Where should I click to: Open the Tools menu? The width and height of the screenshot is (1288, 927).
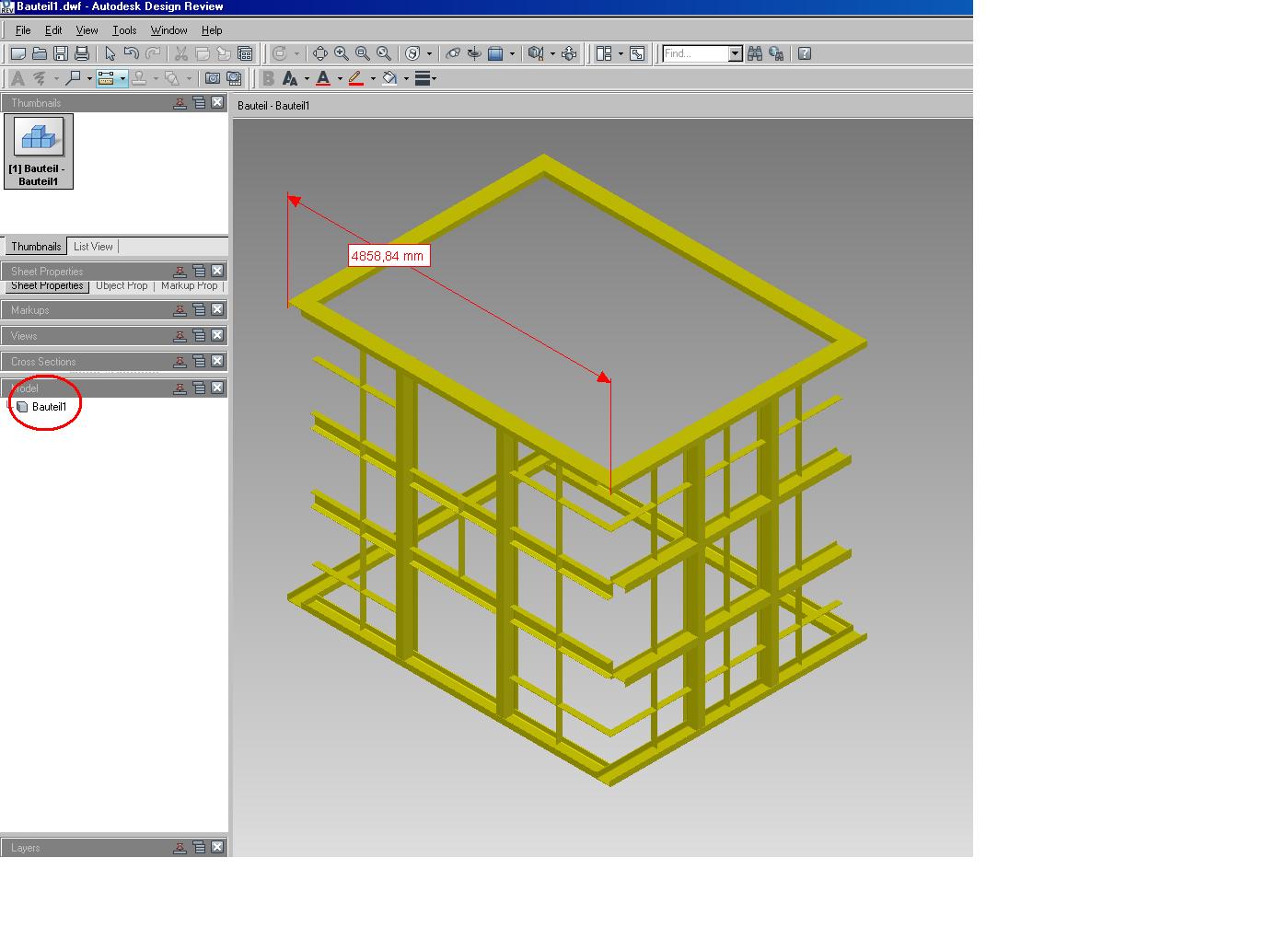point(124,29)
